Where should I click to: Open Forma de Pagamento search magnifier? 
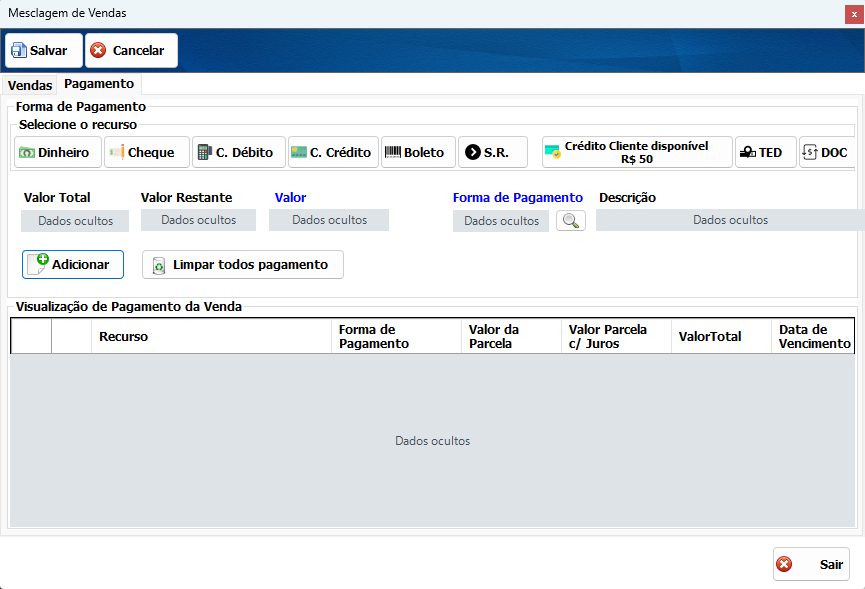click(571, 221)
